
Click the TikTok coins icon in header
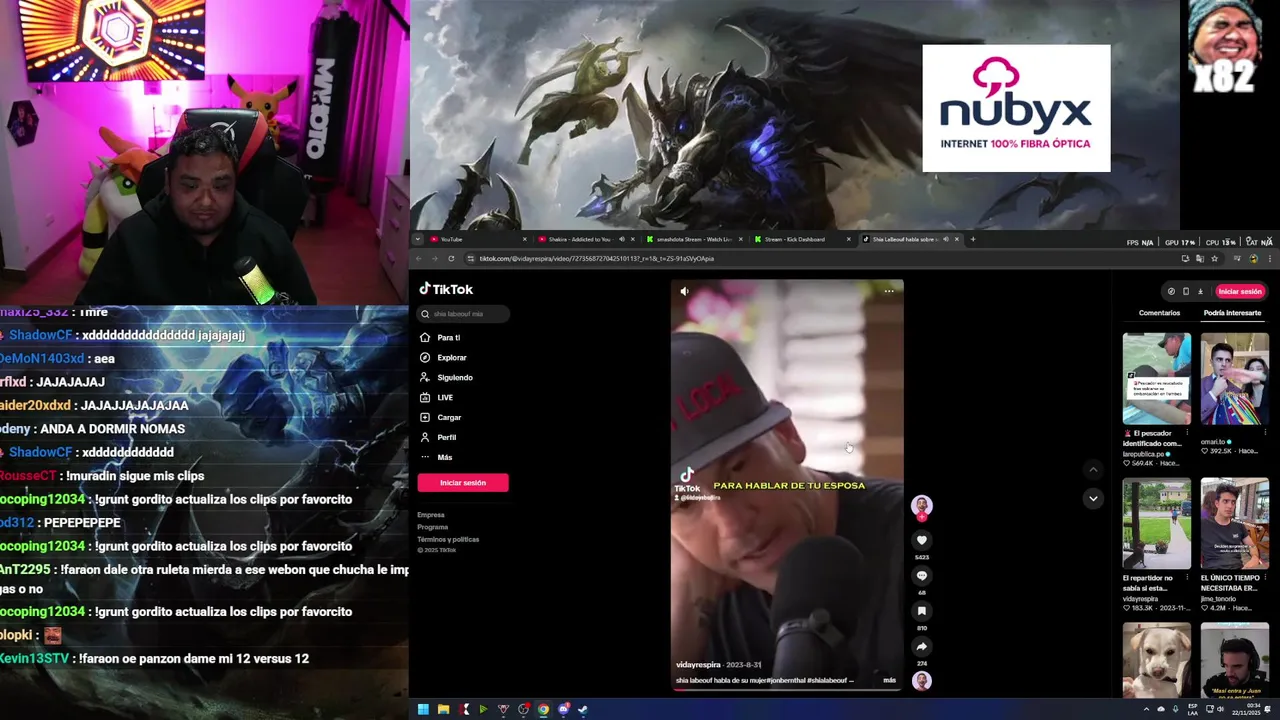(x=1171, y=291)
